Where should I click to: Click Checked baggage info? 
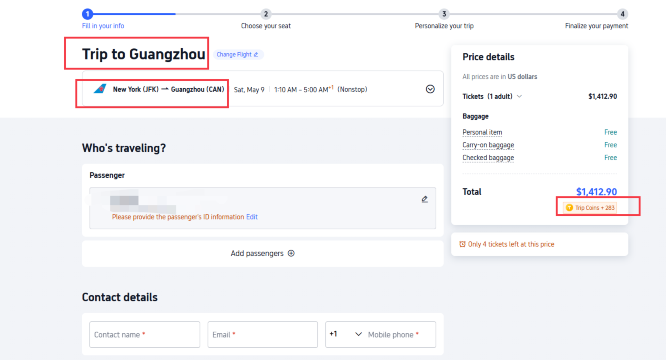coord(488,158)
